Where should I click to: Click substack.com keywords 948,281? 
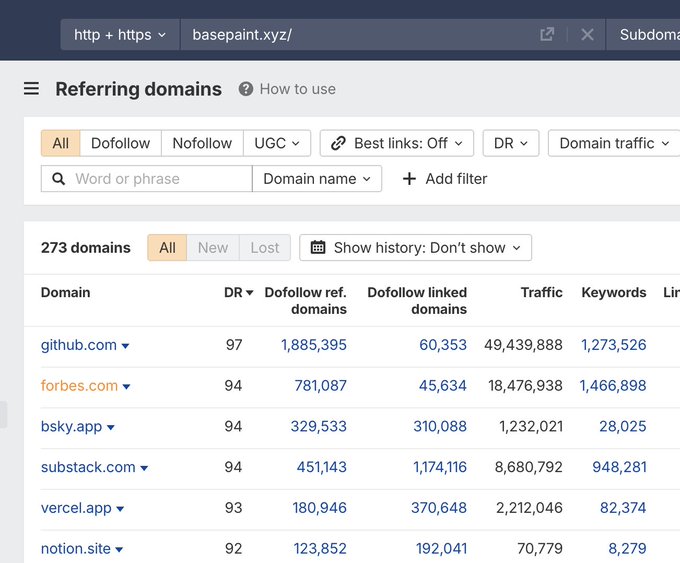[x=620, y=467]
